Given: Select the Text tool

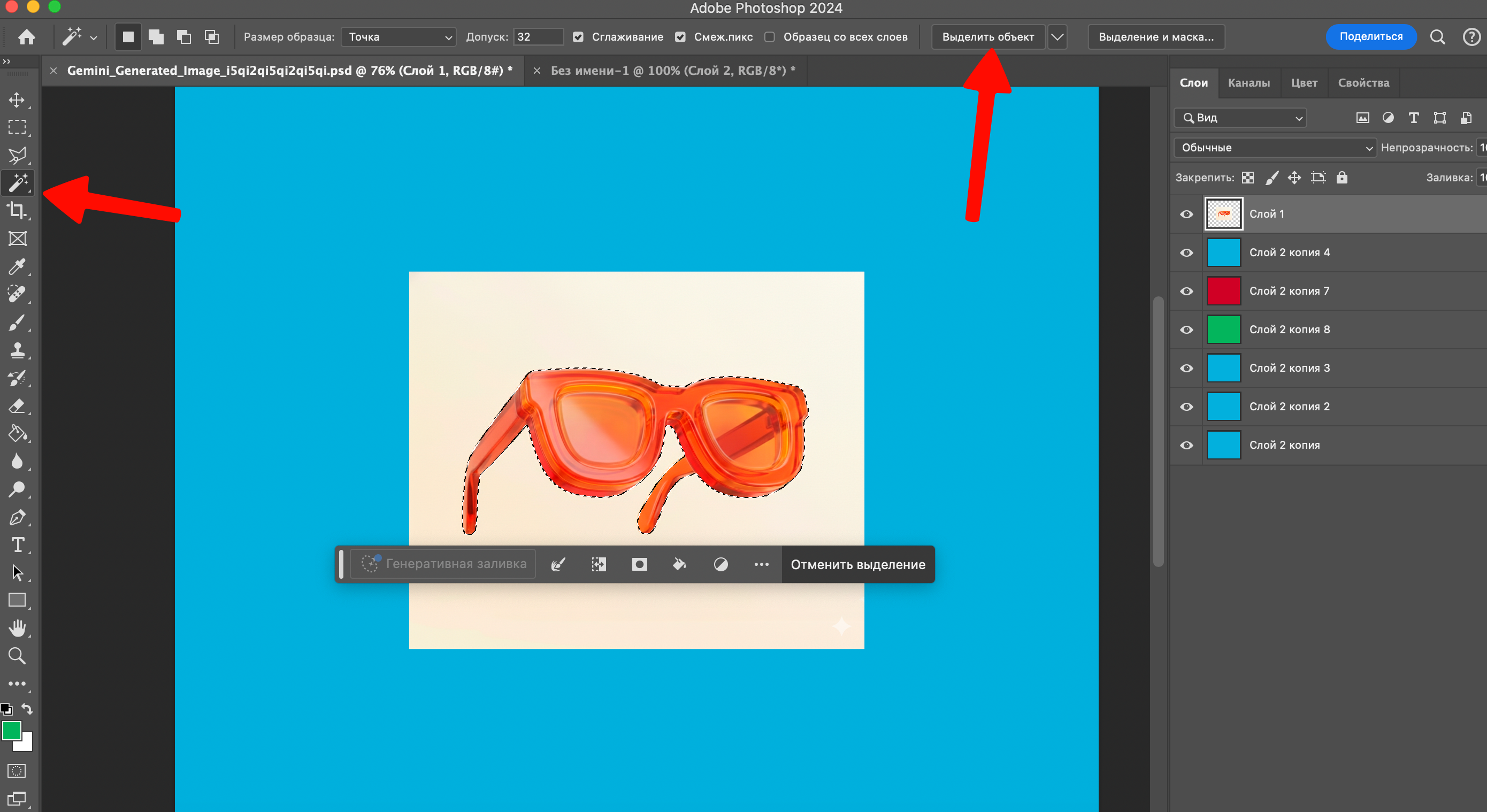Looking at the screenshot, I should click(17, 544).
